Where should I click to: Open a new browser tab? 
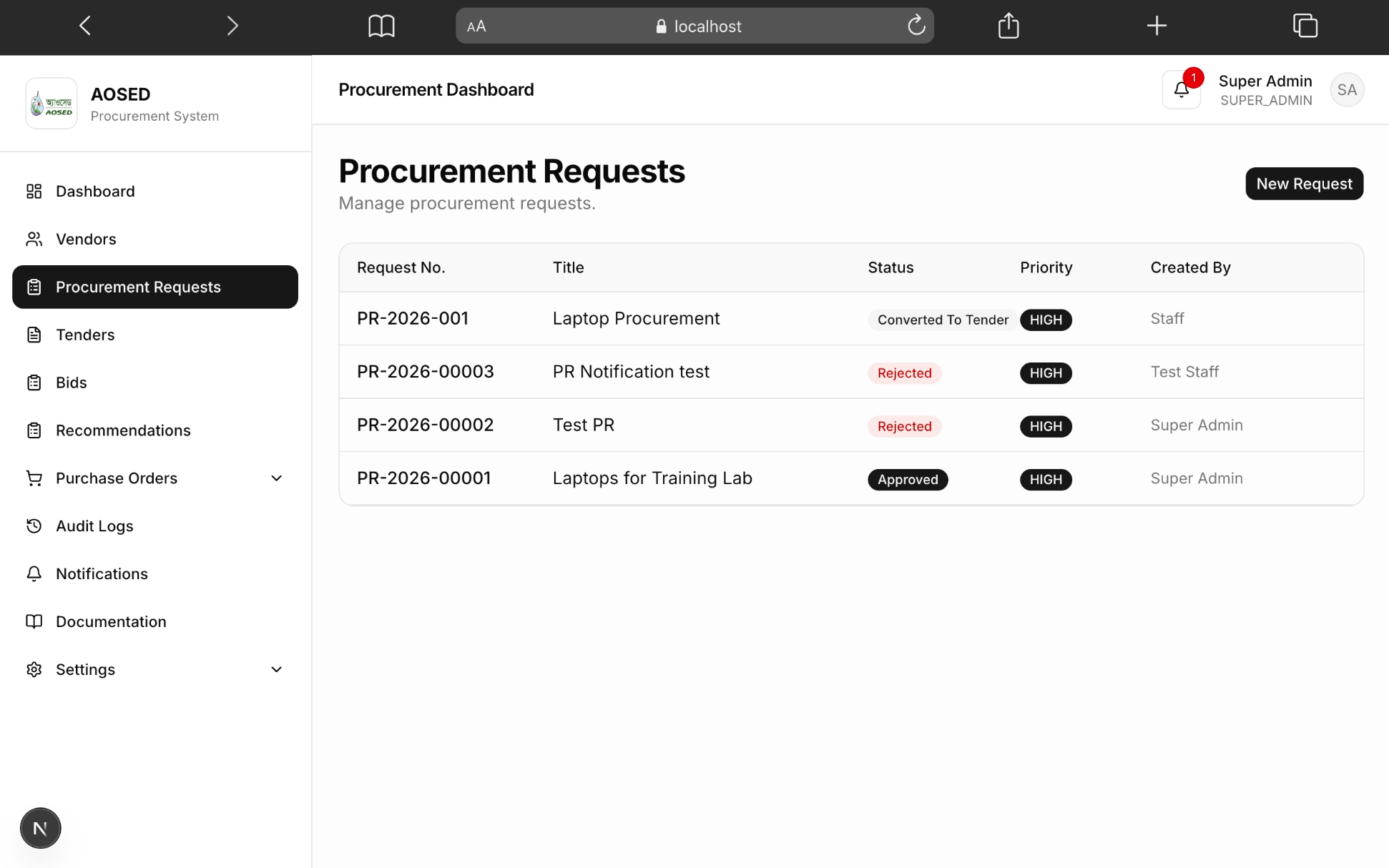[x=1157, y=26]
